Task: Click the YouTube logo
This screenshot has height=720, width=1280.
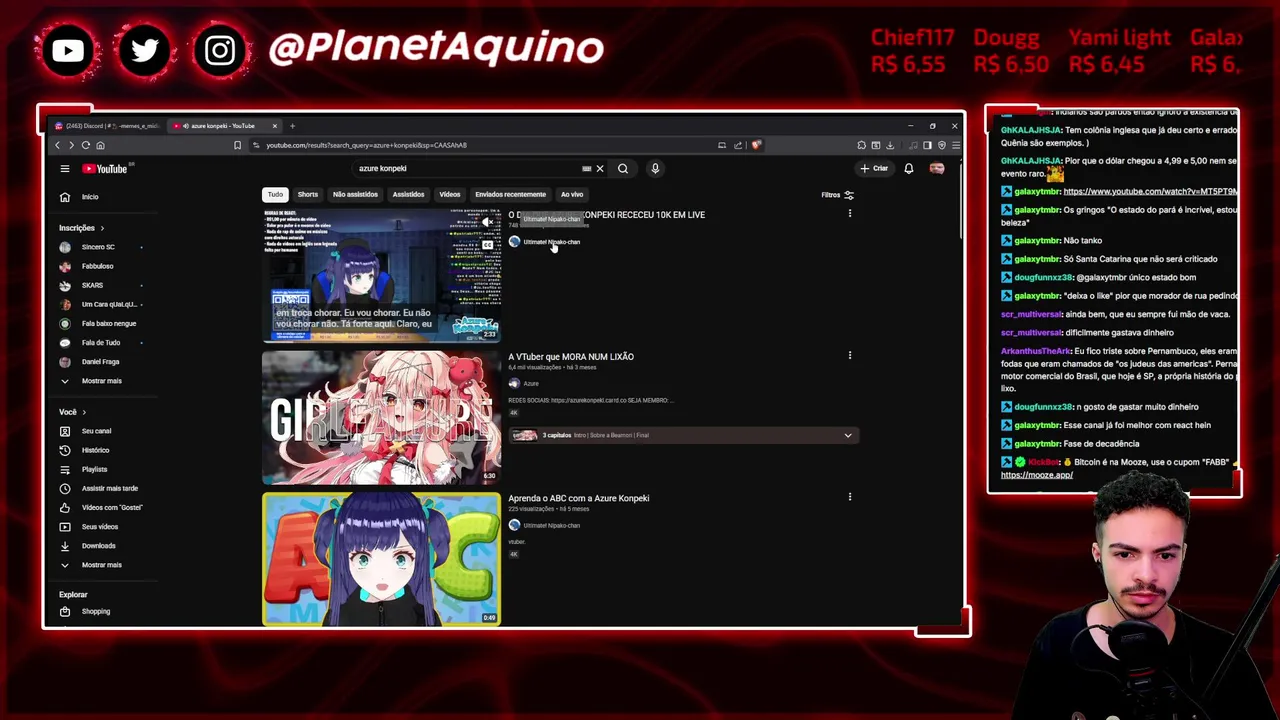Action: [x=105, y=169]
